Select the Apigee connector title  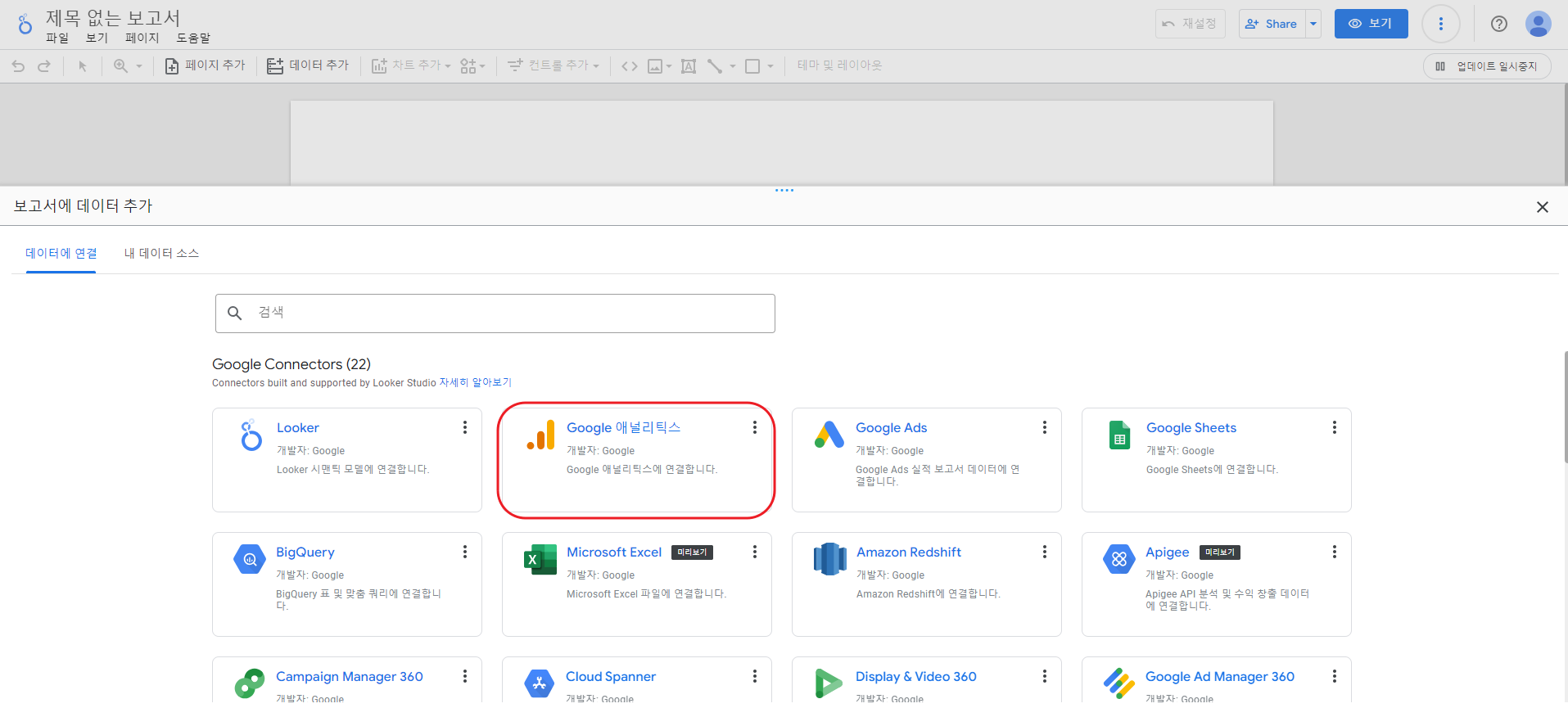tap(1167, 552)
